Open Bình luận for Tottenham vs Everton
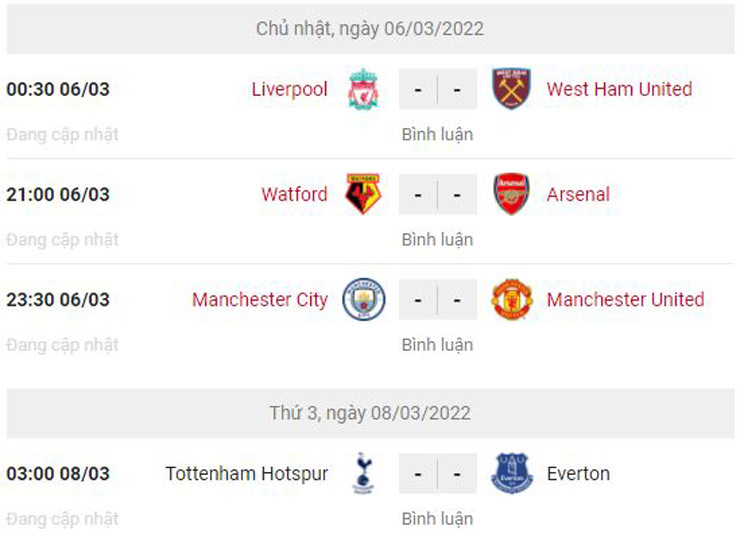The width and height of the screenshot is (740, 549). tap(437, 519)
